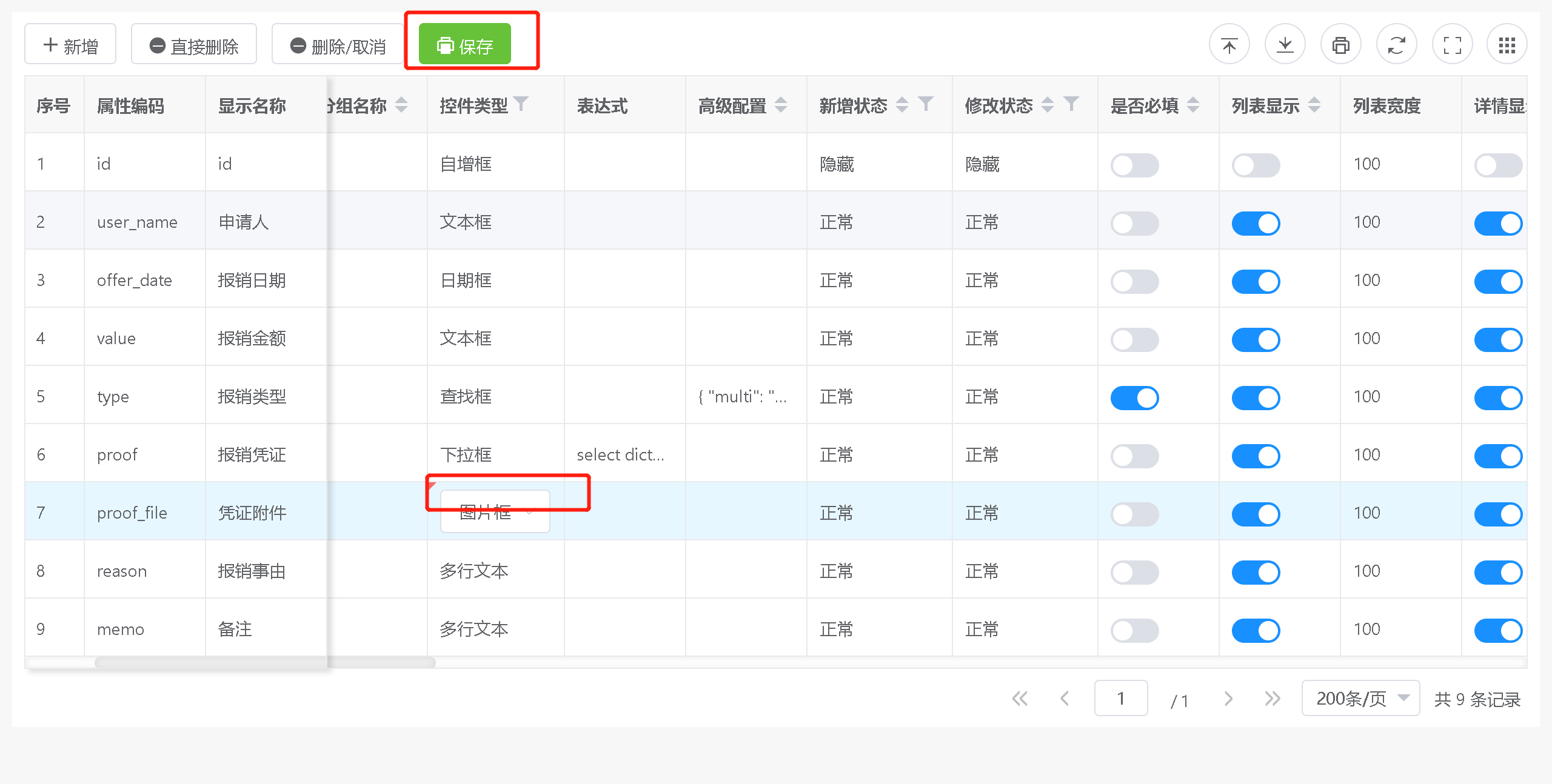Disable 是否必填 switch for type row

point(1134,397)
